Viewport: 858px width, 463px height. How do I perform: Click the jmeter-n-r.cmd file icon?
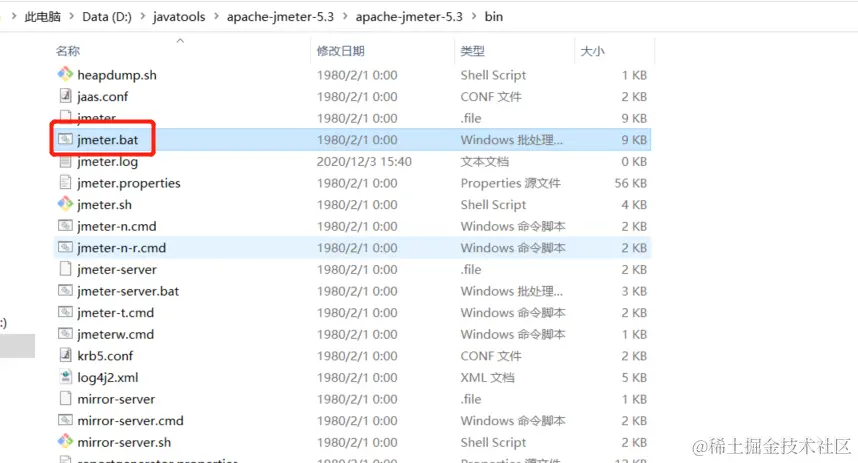click(65, 247)
